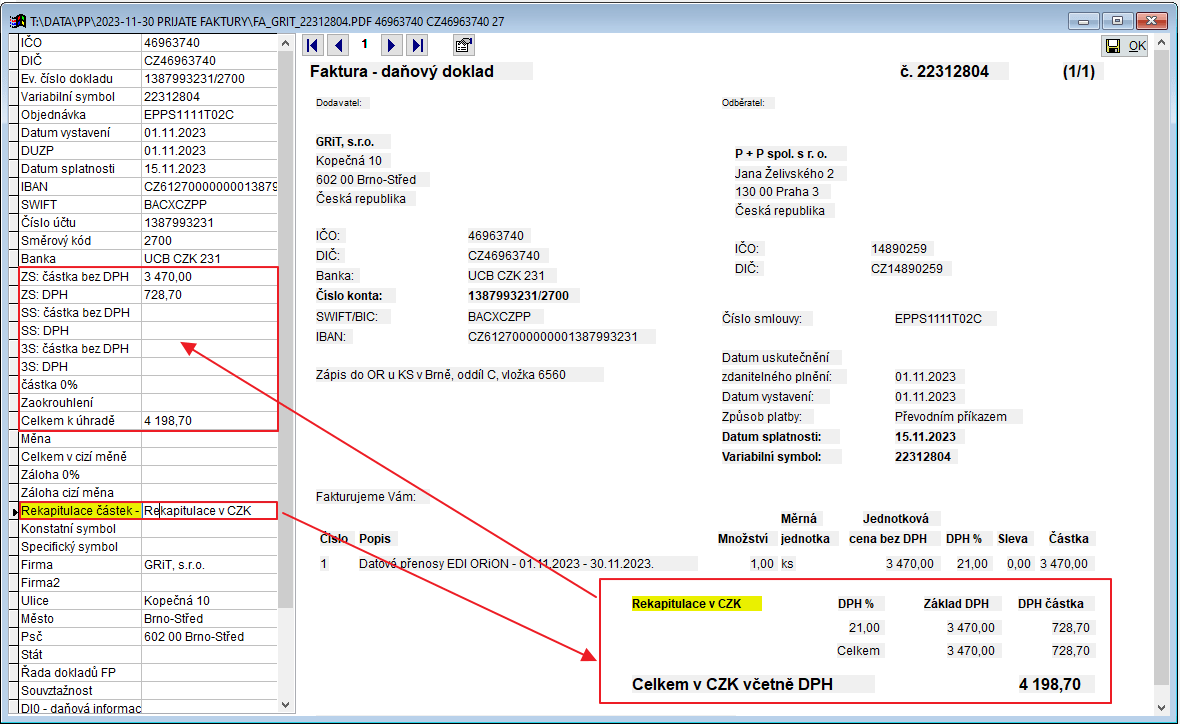Confirm with the OK save button
Screen dimensions: 1180x724
(1125, 46)
